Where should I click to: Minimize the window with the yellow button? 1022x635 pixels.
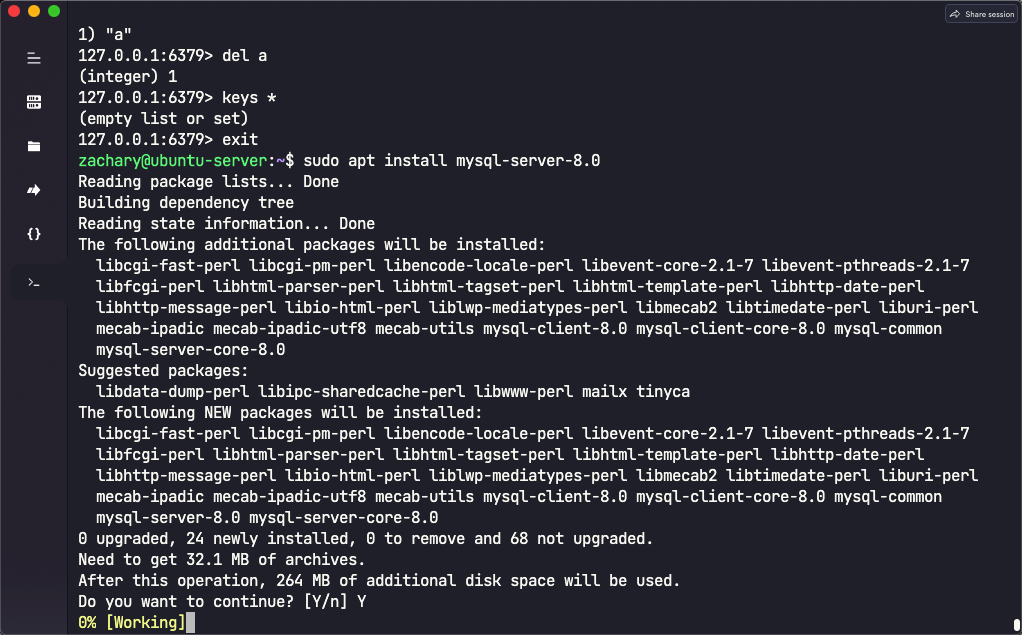click(x=34, y=11)
